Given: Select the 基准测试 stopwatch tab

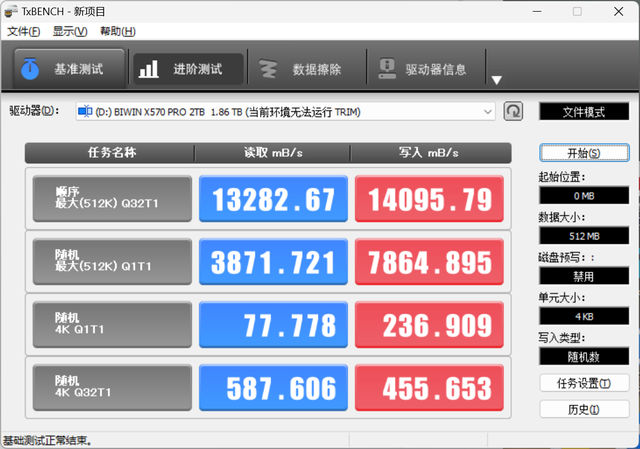Looking at the screenshot, I should point(69,69).
